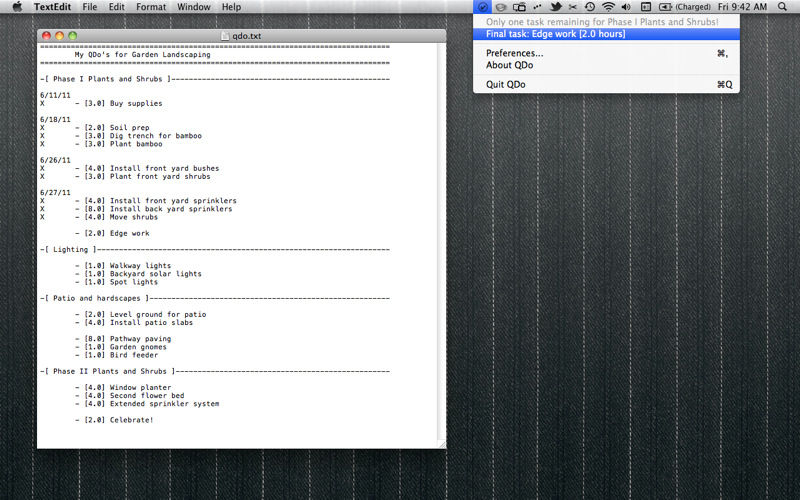800x500 pixels.
Task: Open Time Machine clock icon
Action: coord(590,7)
